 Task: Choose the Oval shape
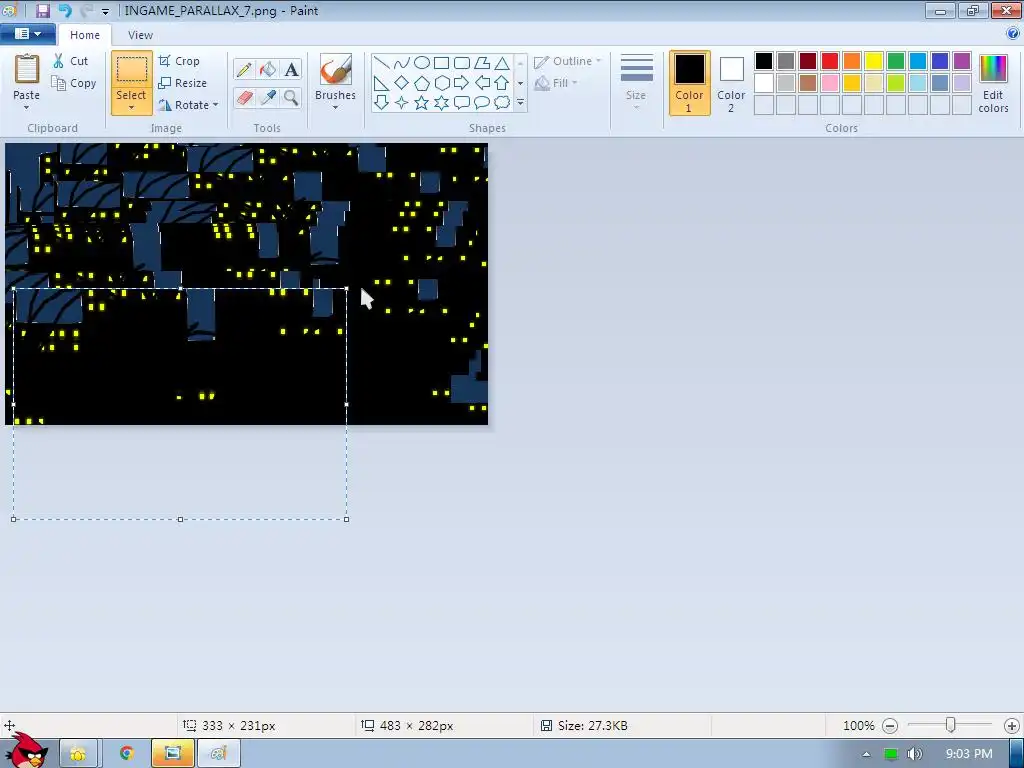(422, 63)
